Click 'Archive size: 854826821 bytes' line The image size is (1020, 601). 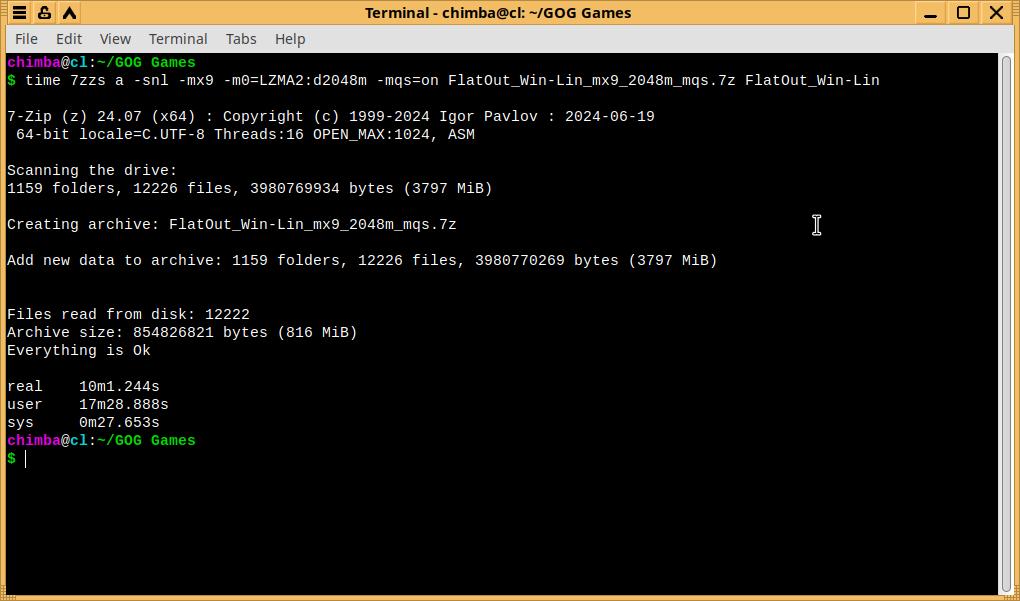click(182, 332)
